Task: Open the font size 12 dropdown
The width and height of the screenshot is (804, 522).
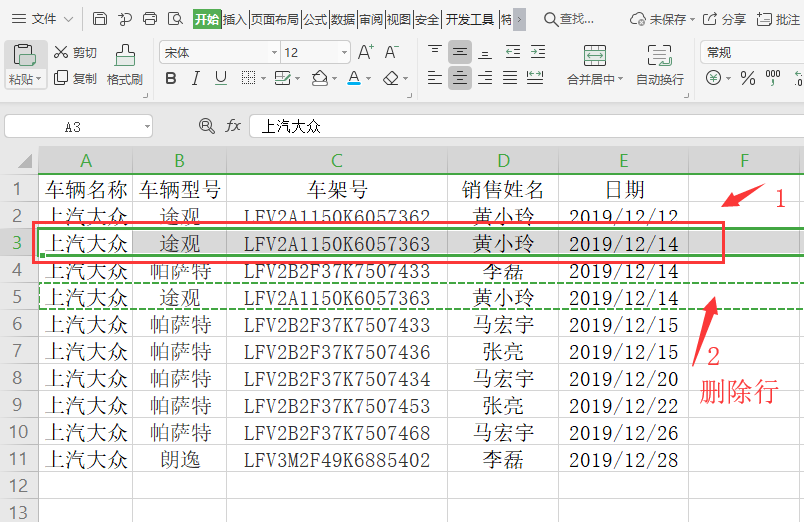Action: point(344,53)
